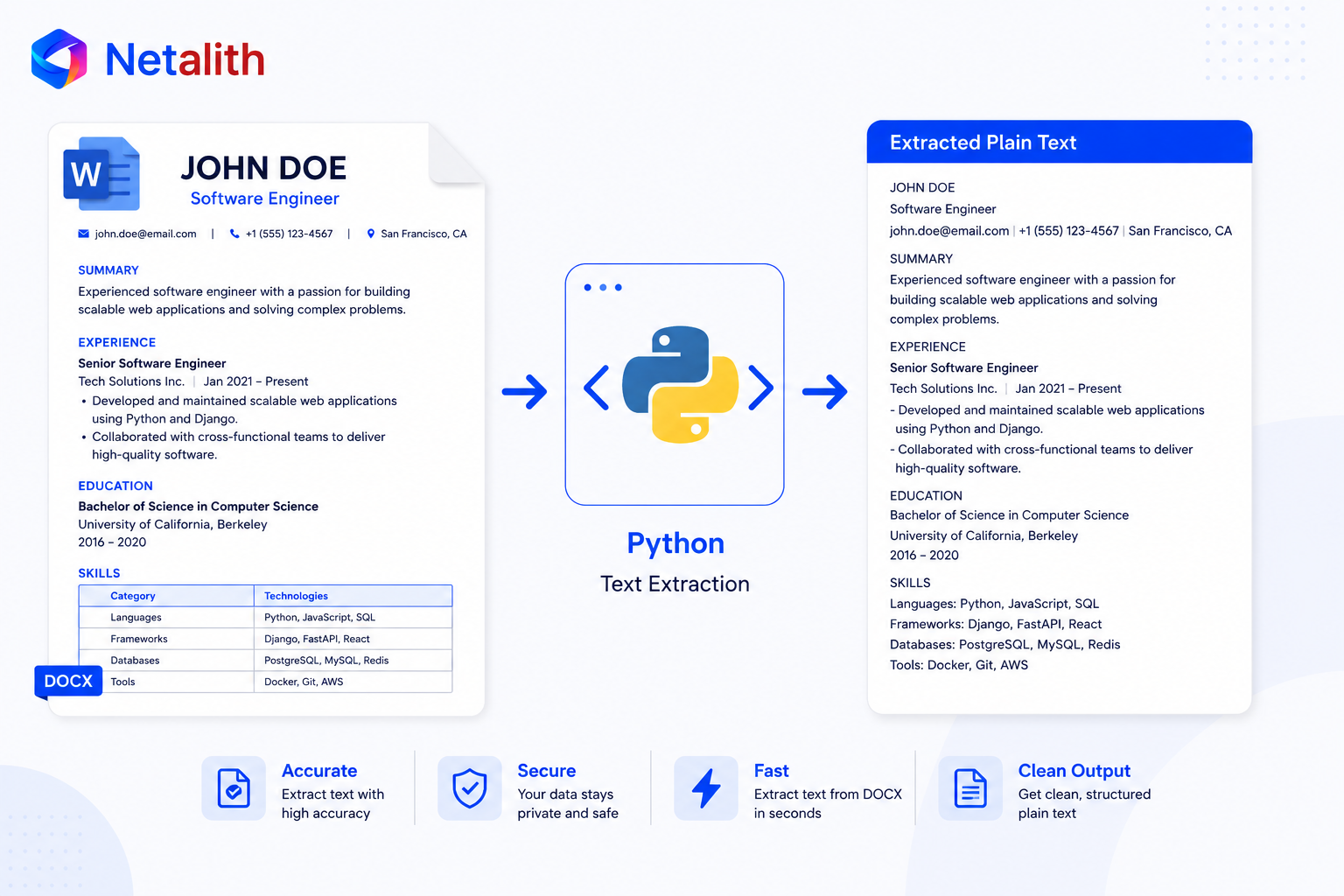The height and width of the screenshot is (896, 1344).
Task: Click the Languages cell in skills table
Action: tap(166, 618)
